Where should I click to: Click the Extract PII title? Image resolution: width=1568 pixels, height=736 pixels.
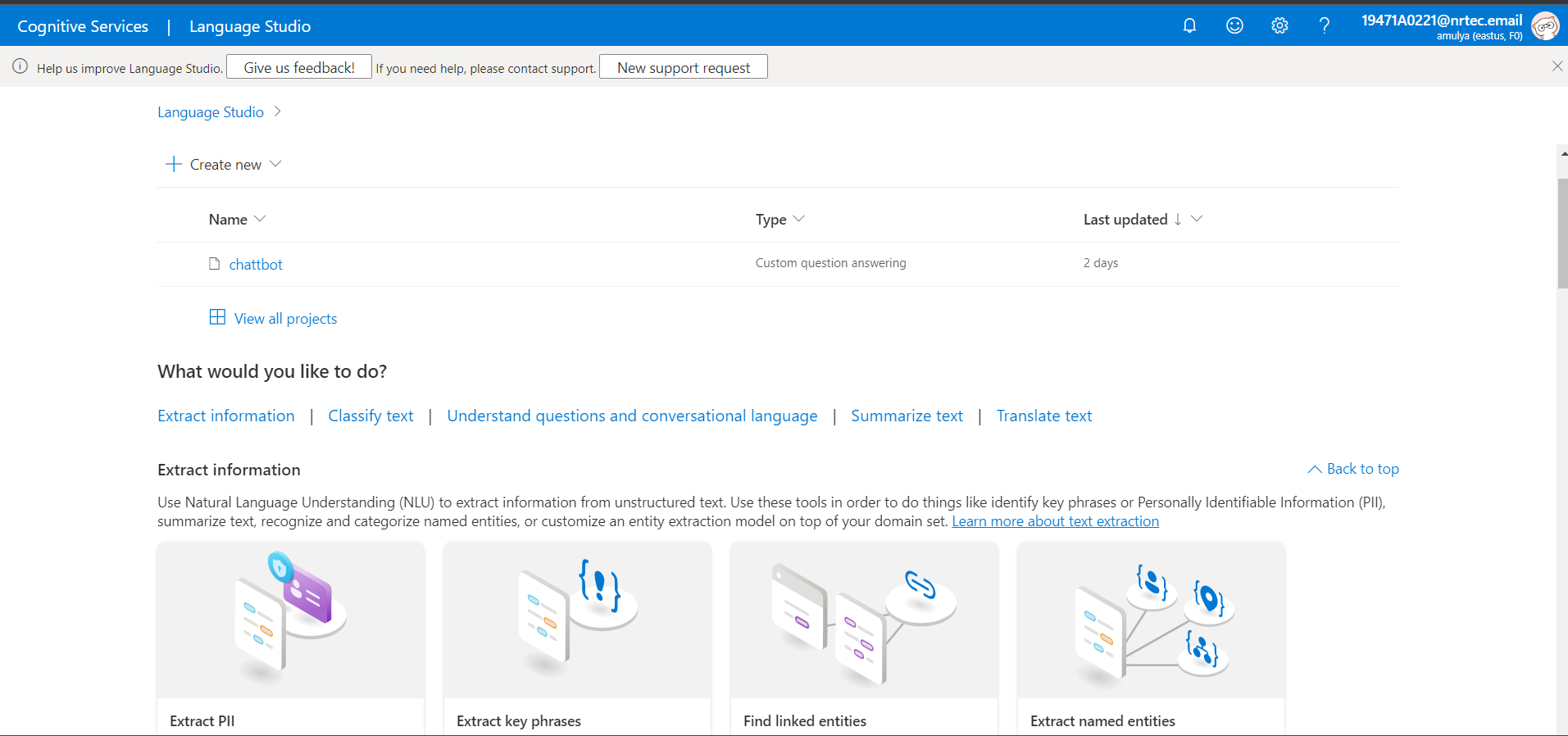click(202, 721)
